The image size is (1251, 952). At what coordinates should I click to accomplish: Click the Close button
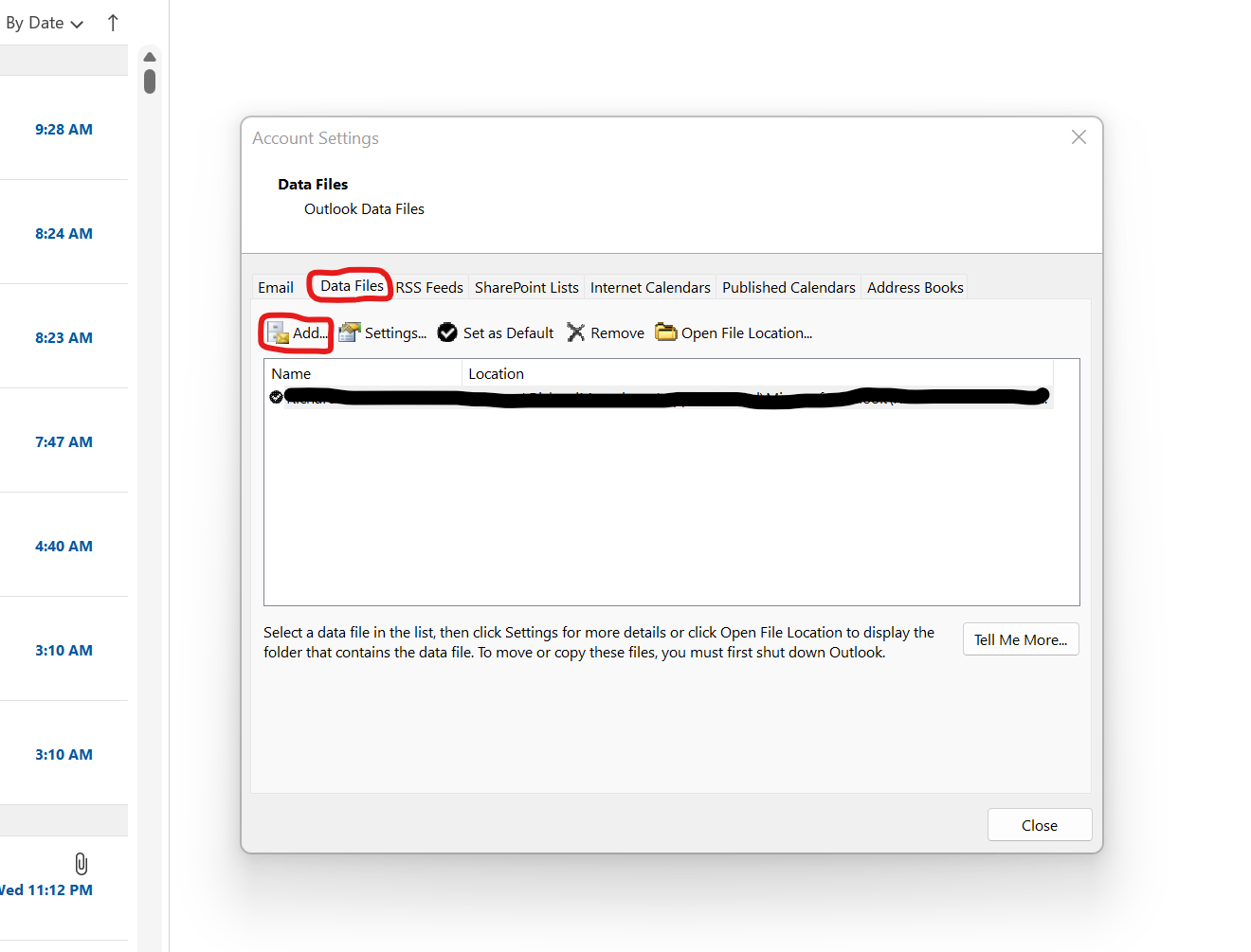pos(1039,824)
